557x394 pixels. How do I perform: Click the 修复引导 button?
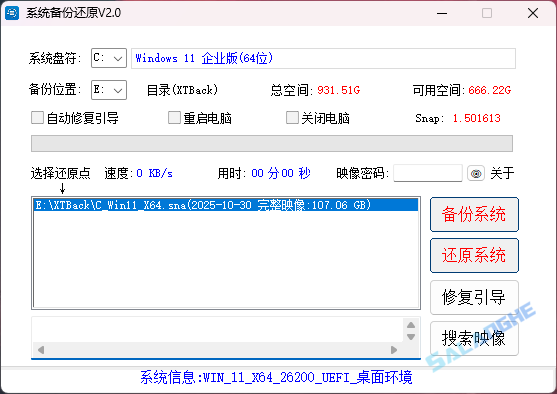(x=474, y=297)
